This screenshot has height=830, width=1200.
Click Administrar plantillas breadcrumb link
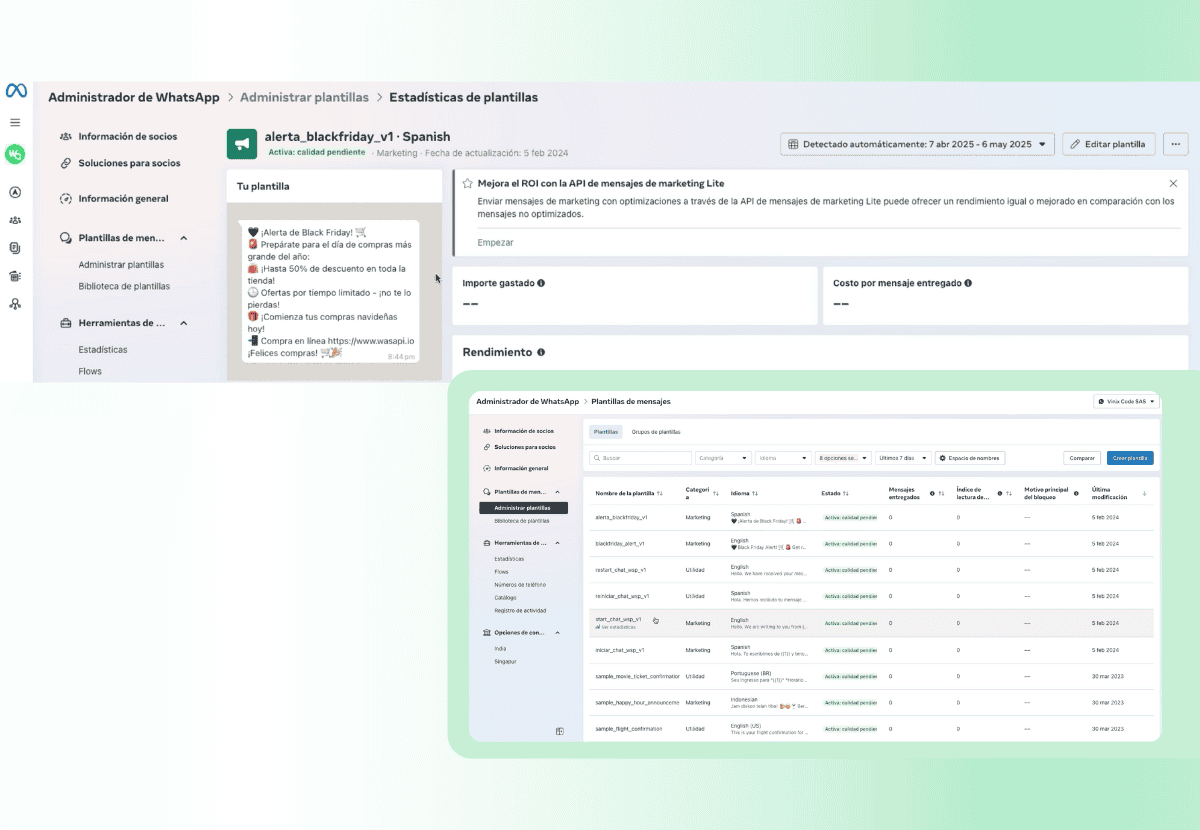point(304,97)
